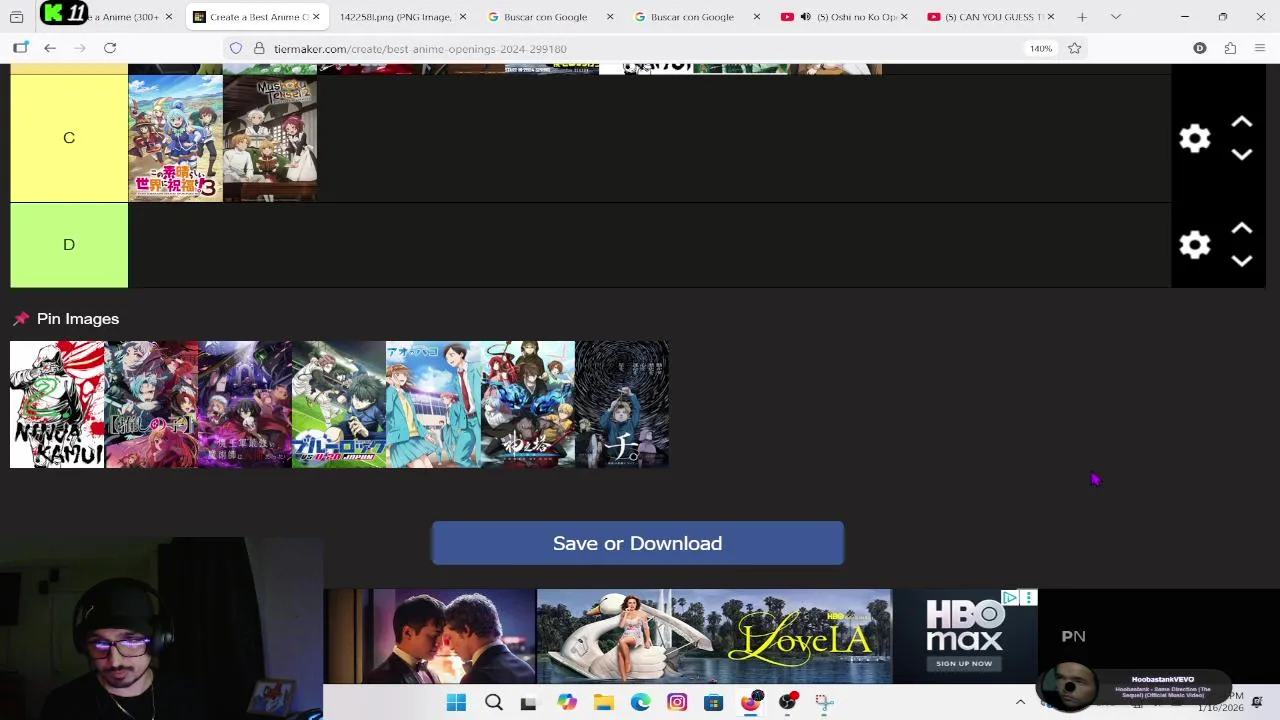Open Microsoft Edge from taskbar
The width and height of the screenshot is (1280, 720).
pyautogui.click(x=640, y=702)
